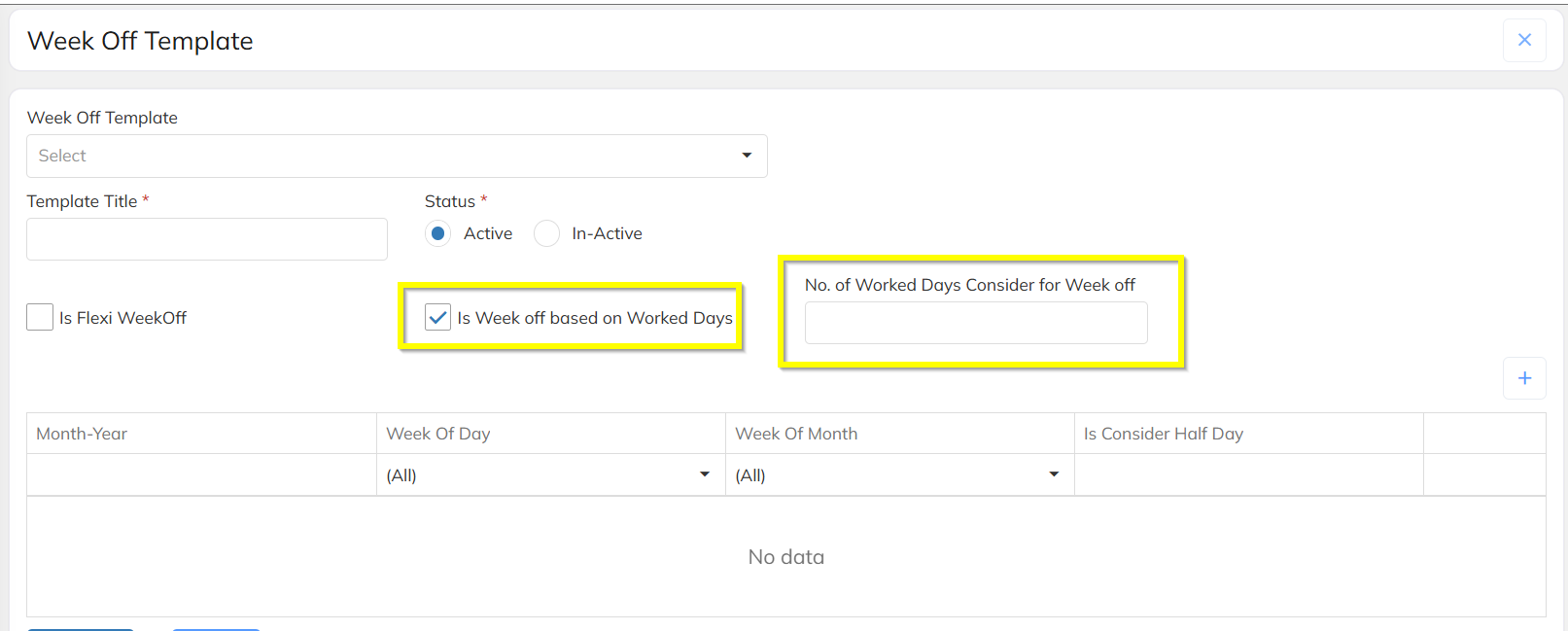Enable the Is Flexi WeekOff checkbox
This screenshot has width=1568, height=631.
click(x=40, y=317)
